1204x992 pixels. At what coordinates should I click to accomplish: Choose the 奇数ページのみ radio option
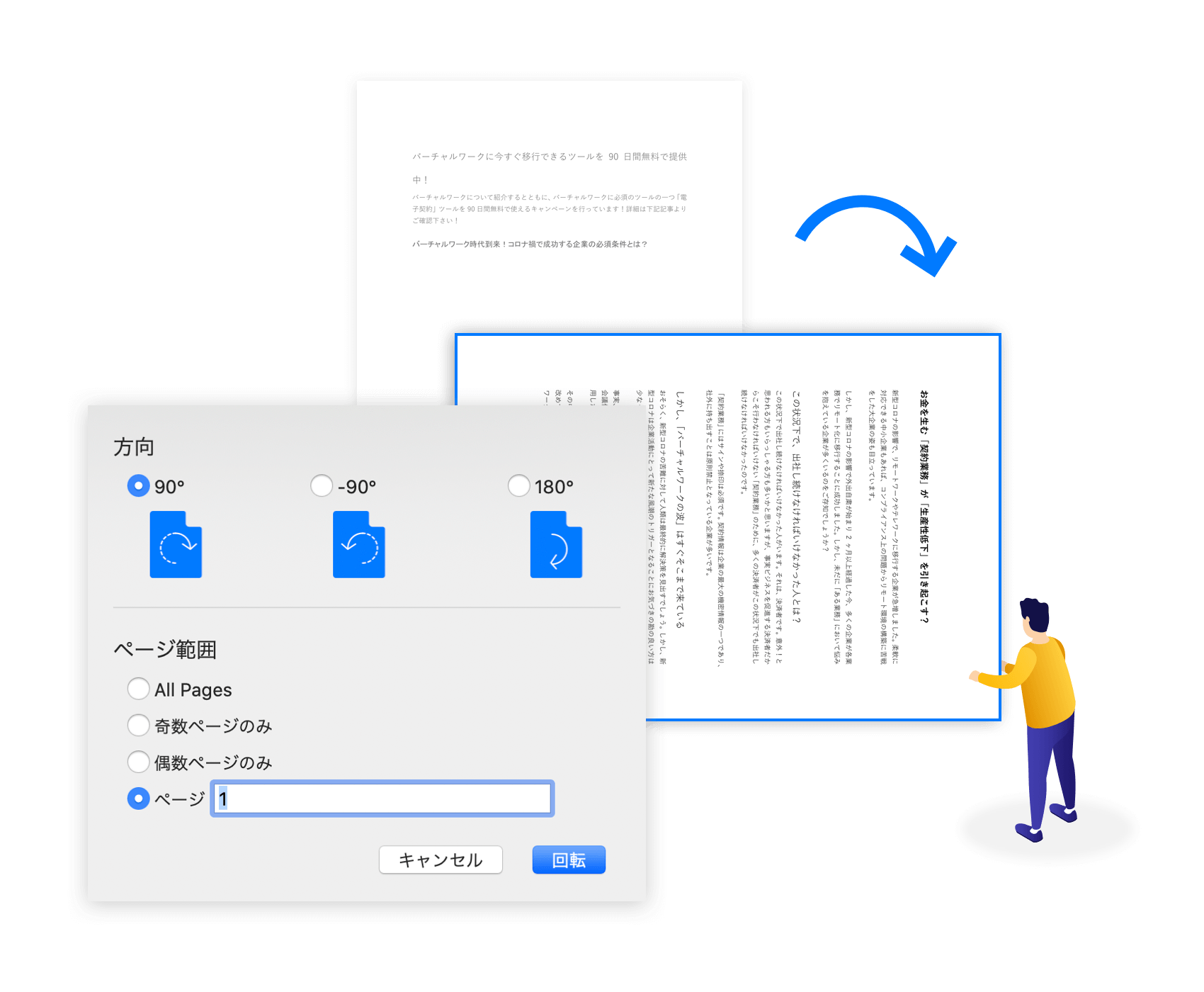[138, 726]
